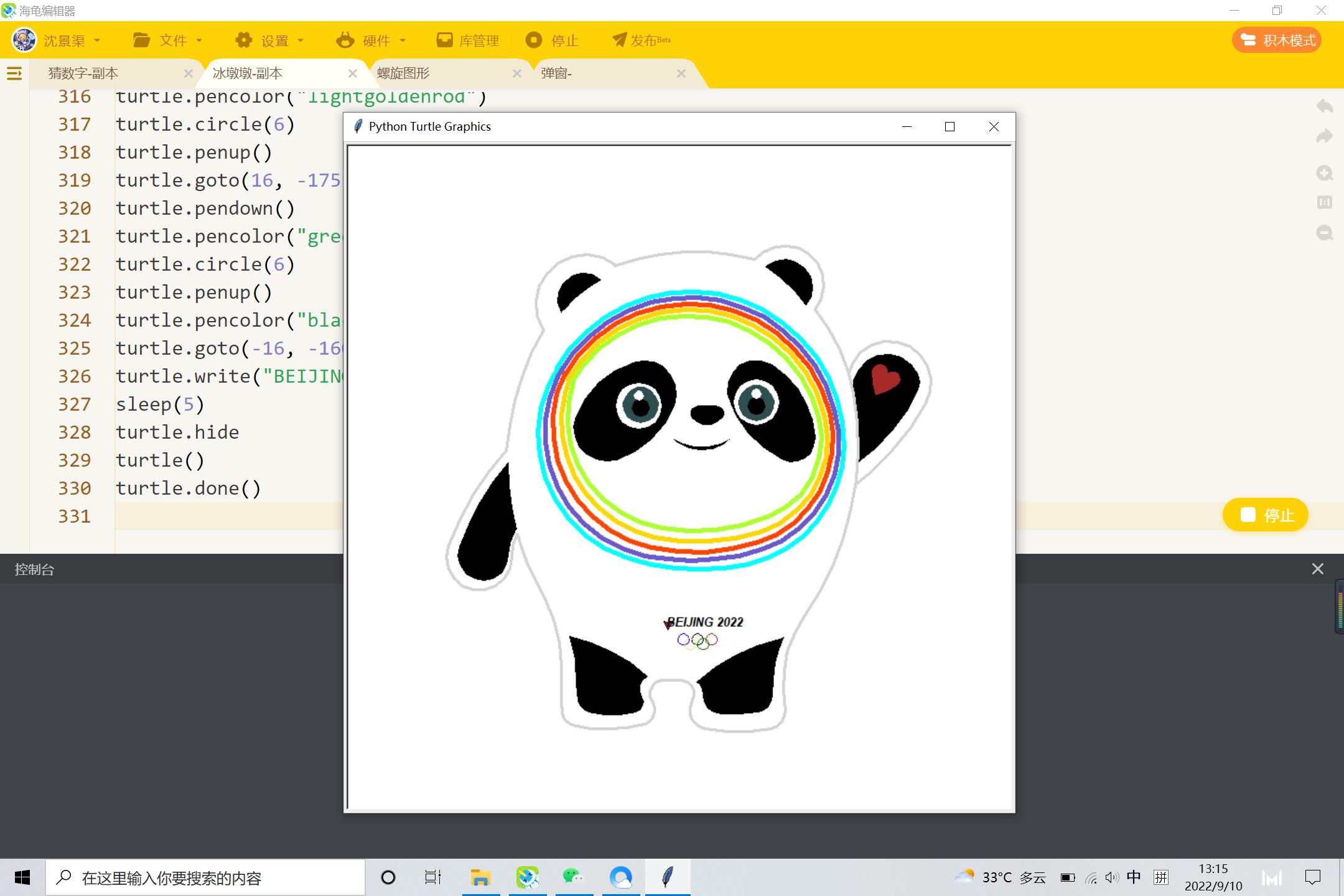Click the 控制台 console title
Screen dimensions: 1344x896
click(34, 569)
